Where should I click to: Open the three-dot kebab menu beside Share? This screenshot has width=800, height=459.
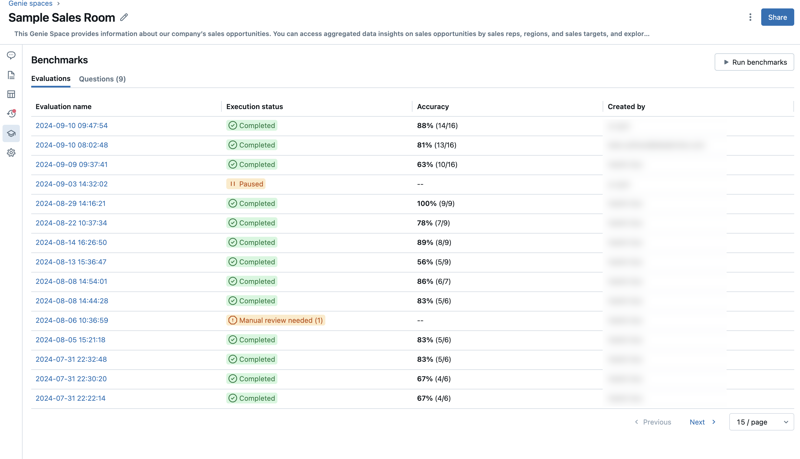tap(750, 17)
